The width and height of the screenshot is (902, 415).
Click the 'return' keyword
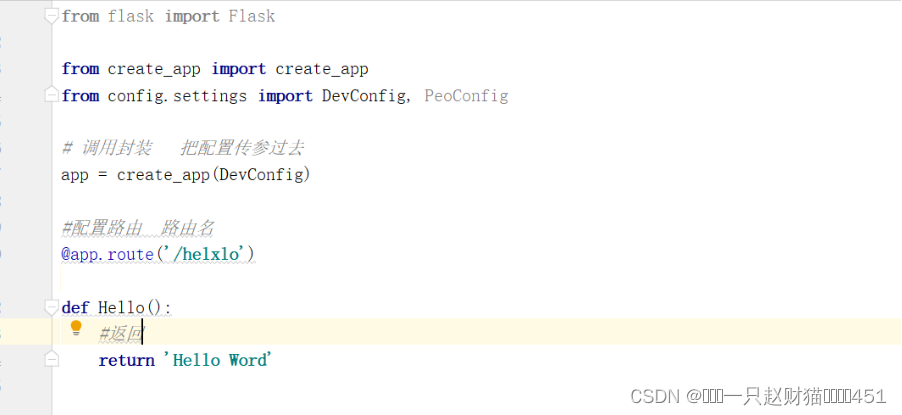pyautogui.click(x=127, y=360)
